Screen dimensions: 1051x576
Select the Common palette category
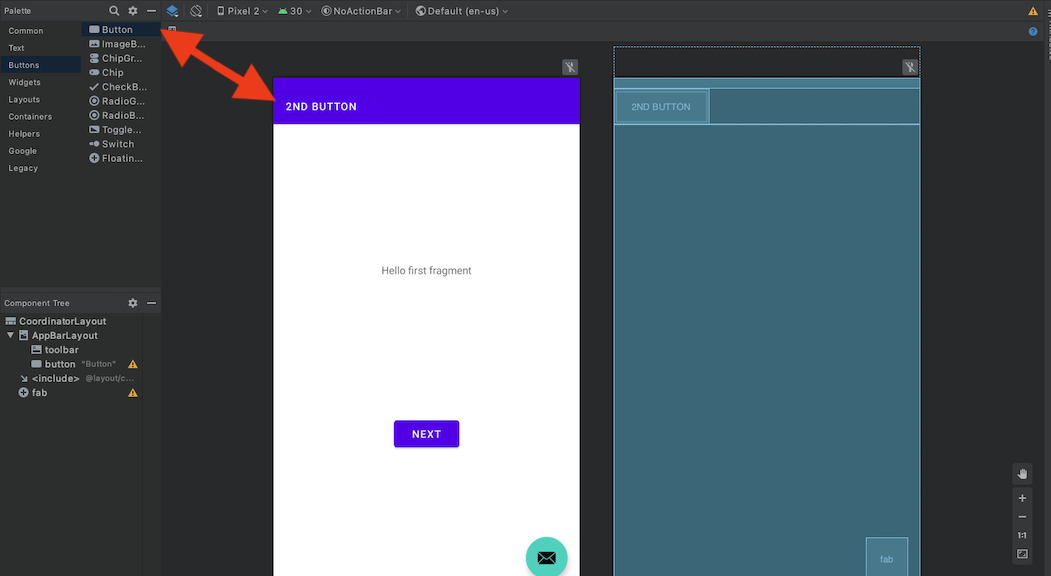coord(25,31)
